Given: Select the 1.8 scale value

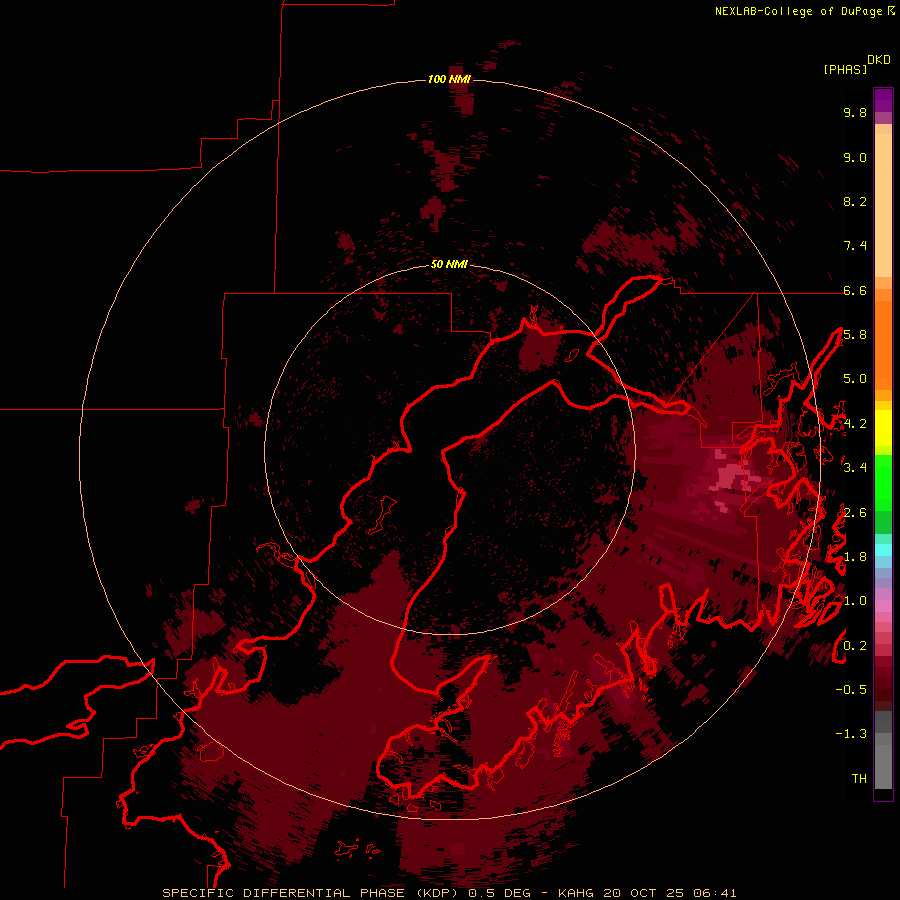Looking at the screenshot, I should tap(855, 557).
